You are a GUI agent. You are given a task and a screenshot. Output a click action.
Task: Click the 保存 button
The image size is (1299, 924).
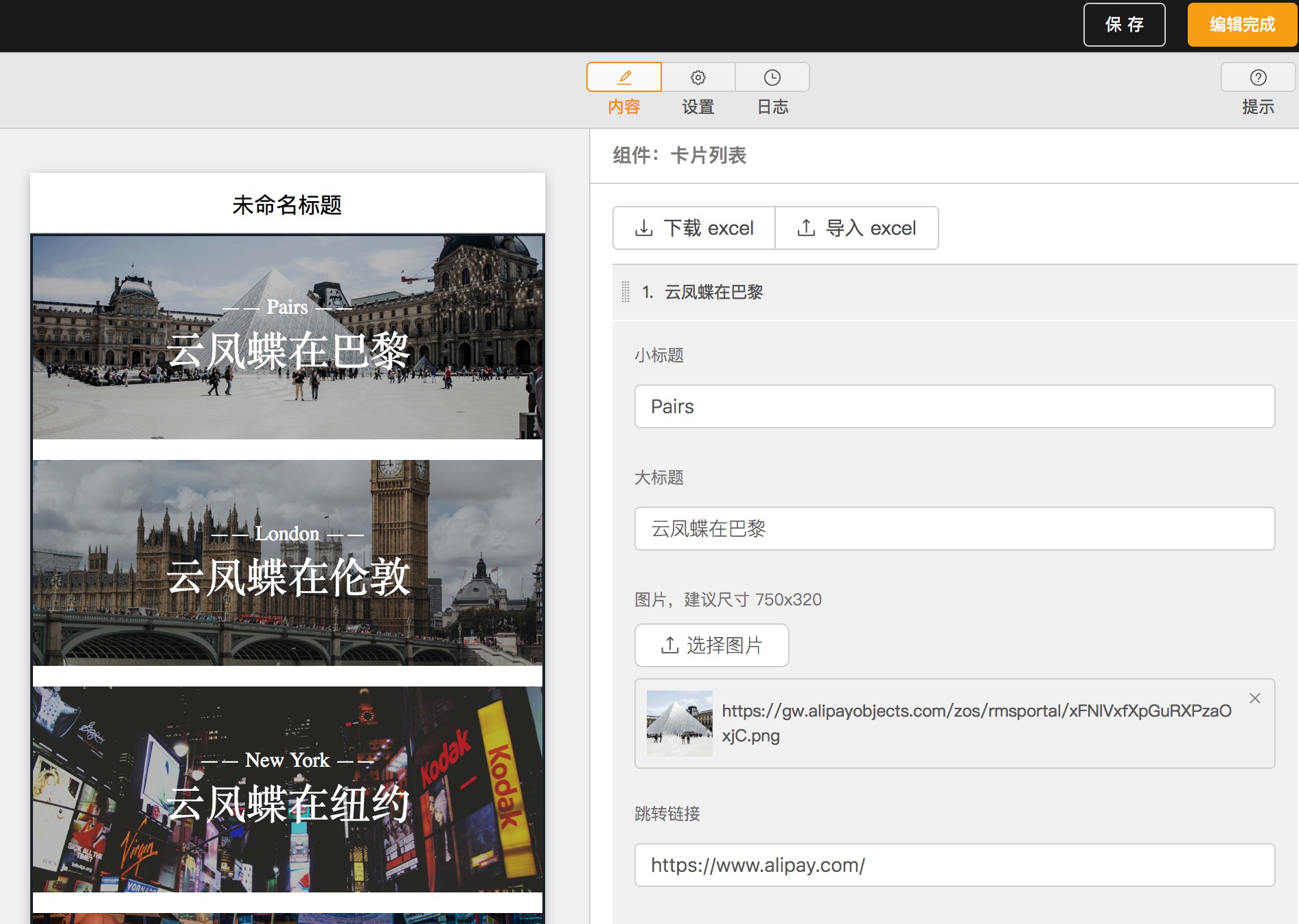(1125, 25)
